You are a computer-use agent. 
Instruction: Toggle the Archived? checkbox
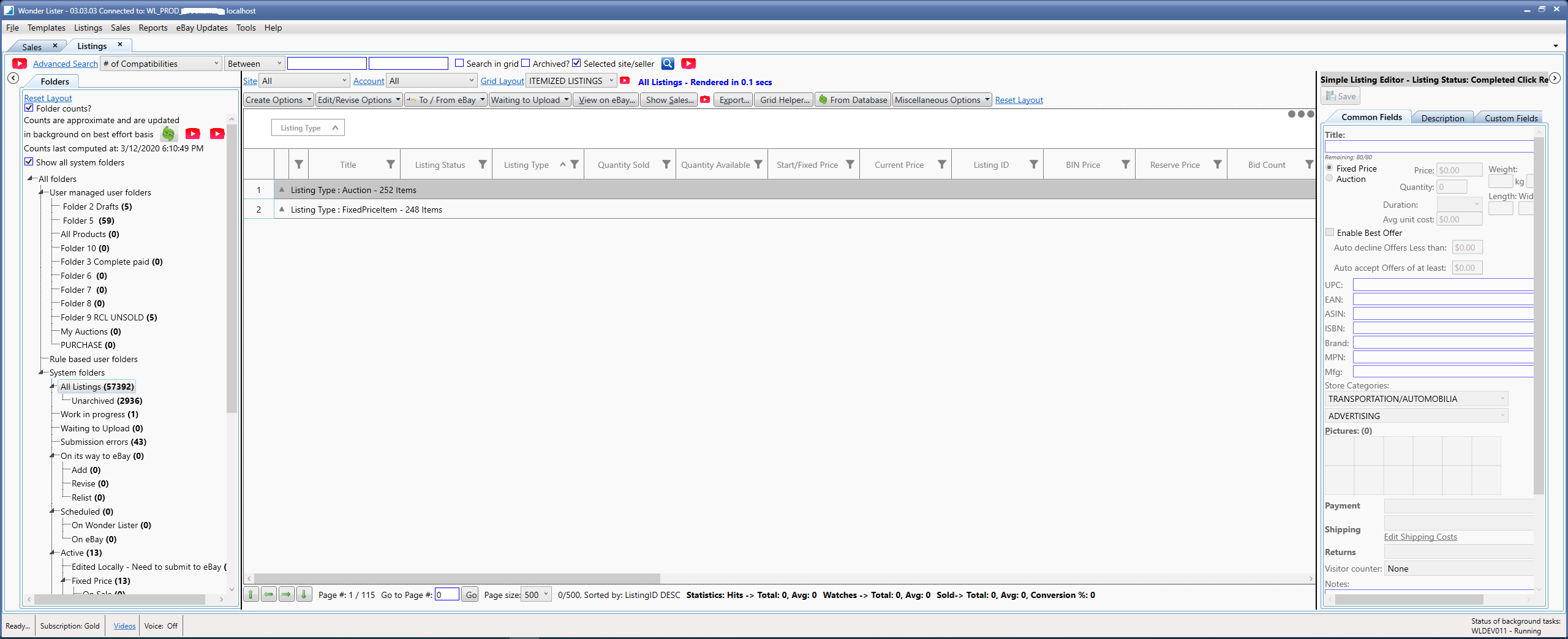click(x=526, y=63)
